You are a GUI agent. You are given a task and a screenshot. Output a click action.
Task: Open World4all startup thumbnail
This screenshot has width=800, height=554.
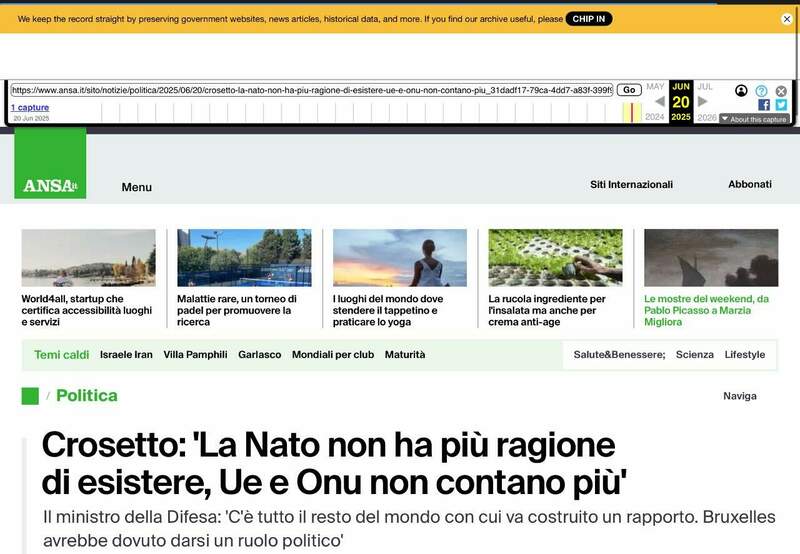point(88,258)
